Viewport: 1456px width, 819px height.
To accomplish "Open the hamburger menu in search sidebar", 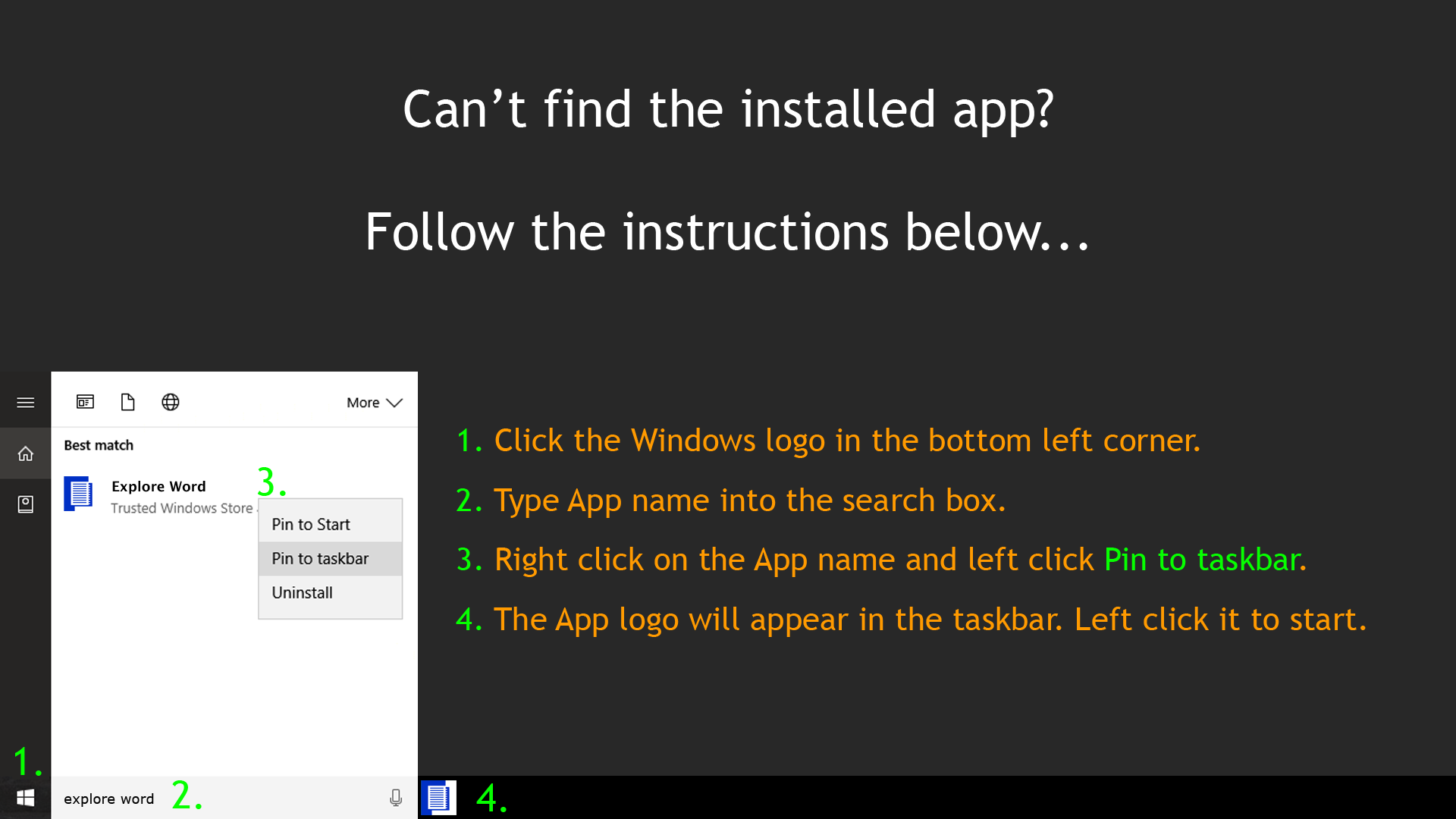I will click(25, 403).
